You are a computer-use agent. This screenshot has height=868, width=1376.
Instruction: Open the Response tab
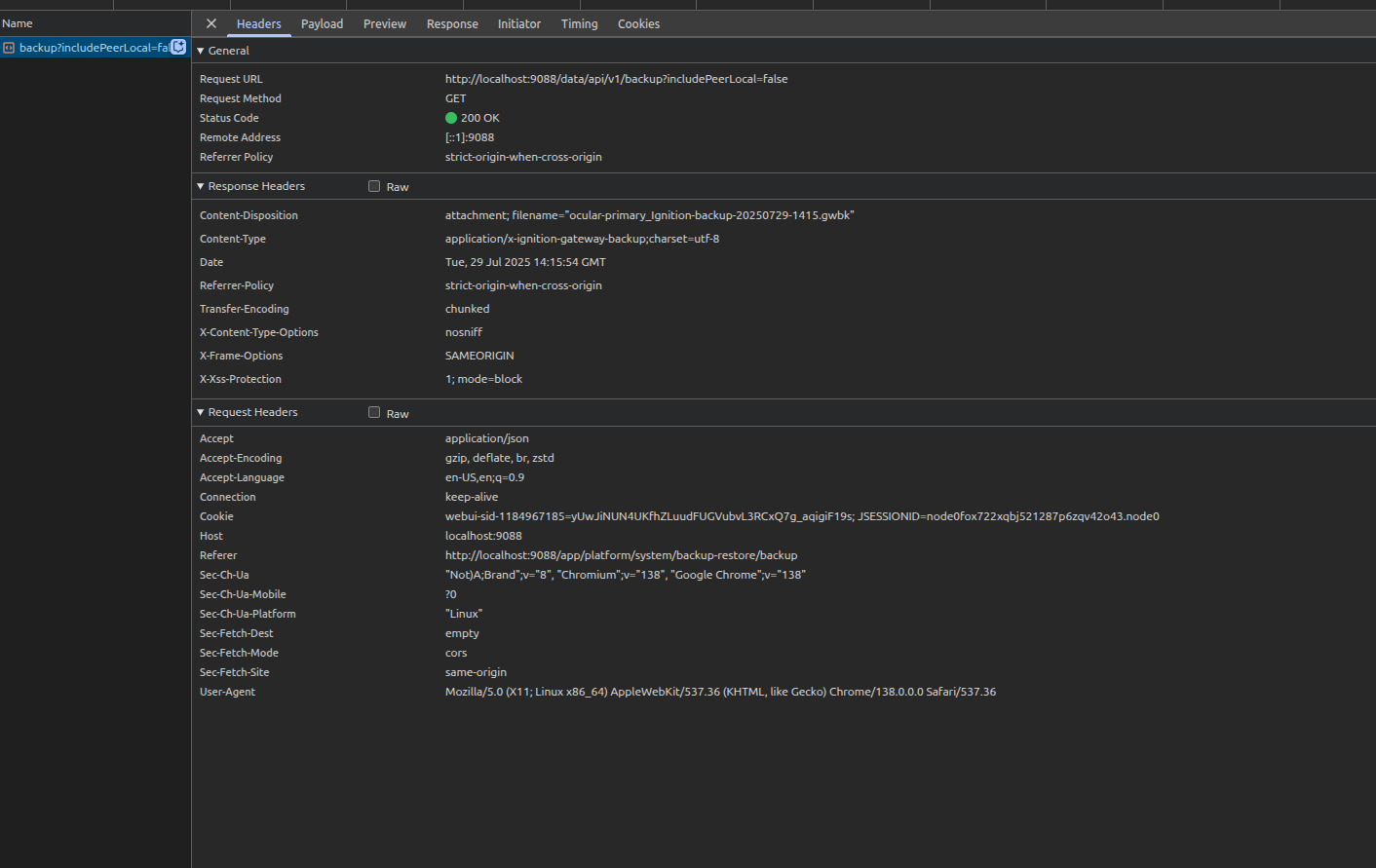[452, 23]
